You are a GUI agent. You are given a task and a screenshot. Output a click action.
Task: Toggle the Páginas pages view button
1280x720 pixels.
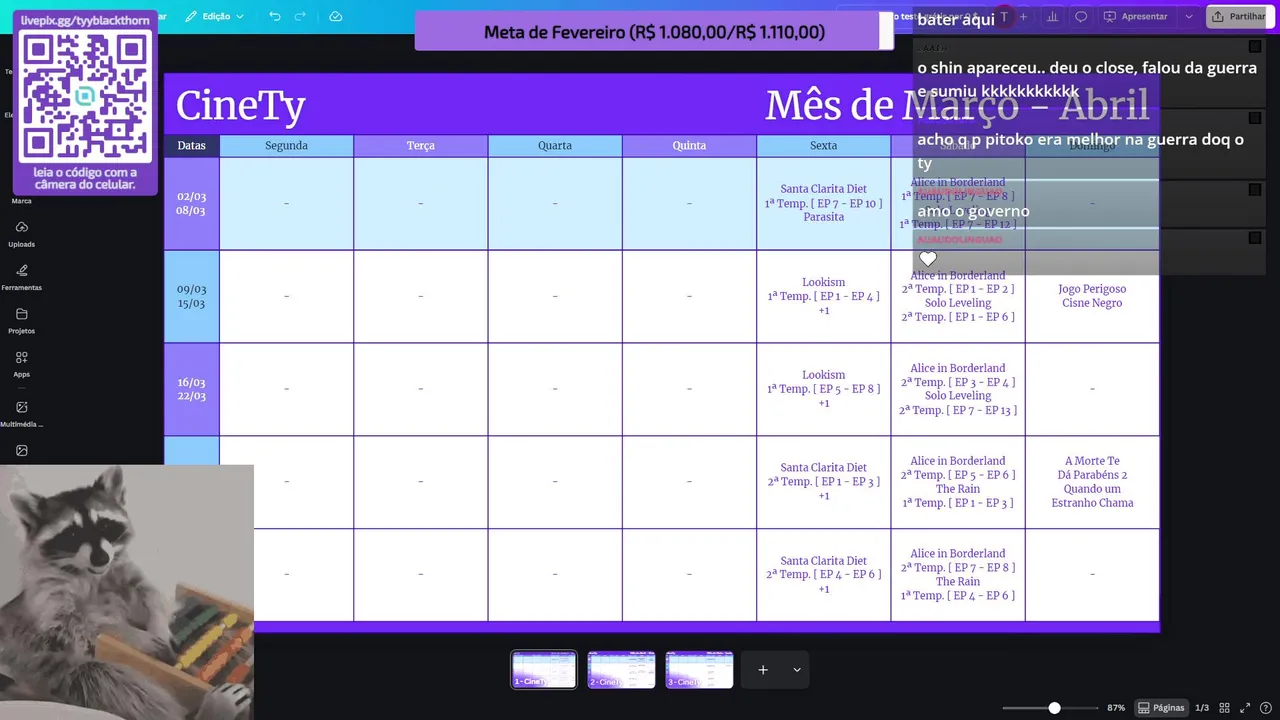1160,708
